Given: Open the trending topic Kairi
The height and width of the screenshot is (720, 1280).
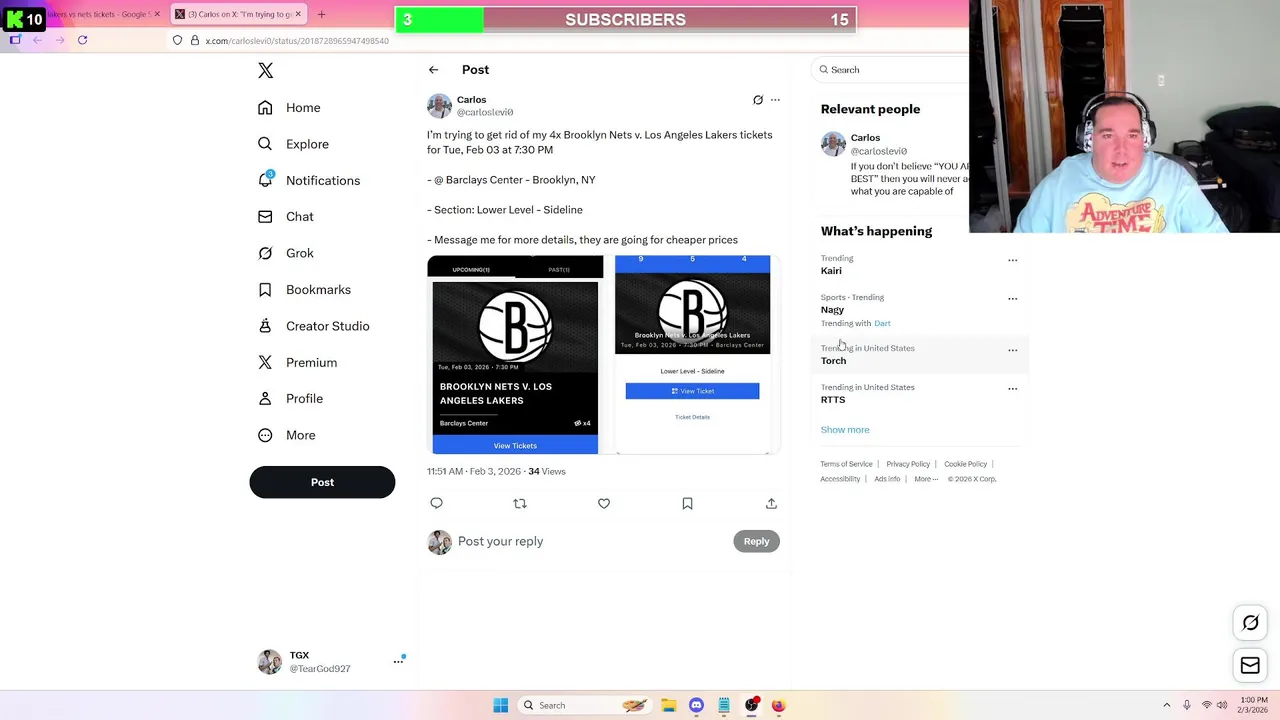Looking at the screenshot, I should click(831, 271).
